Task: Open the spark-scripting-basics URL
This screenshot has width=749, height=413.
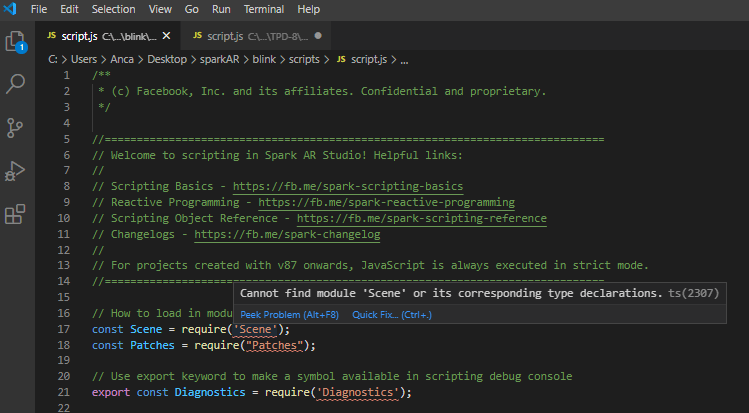Action: [x=348, y=186]
